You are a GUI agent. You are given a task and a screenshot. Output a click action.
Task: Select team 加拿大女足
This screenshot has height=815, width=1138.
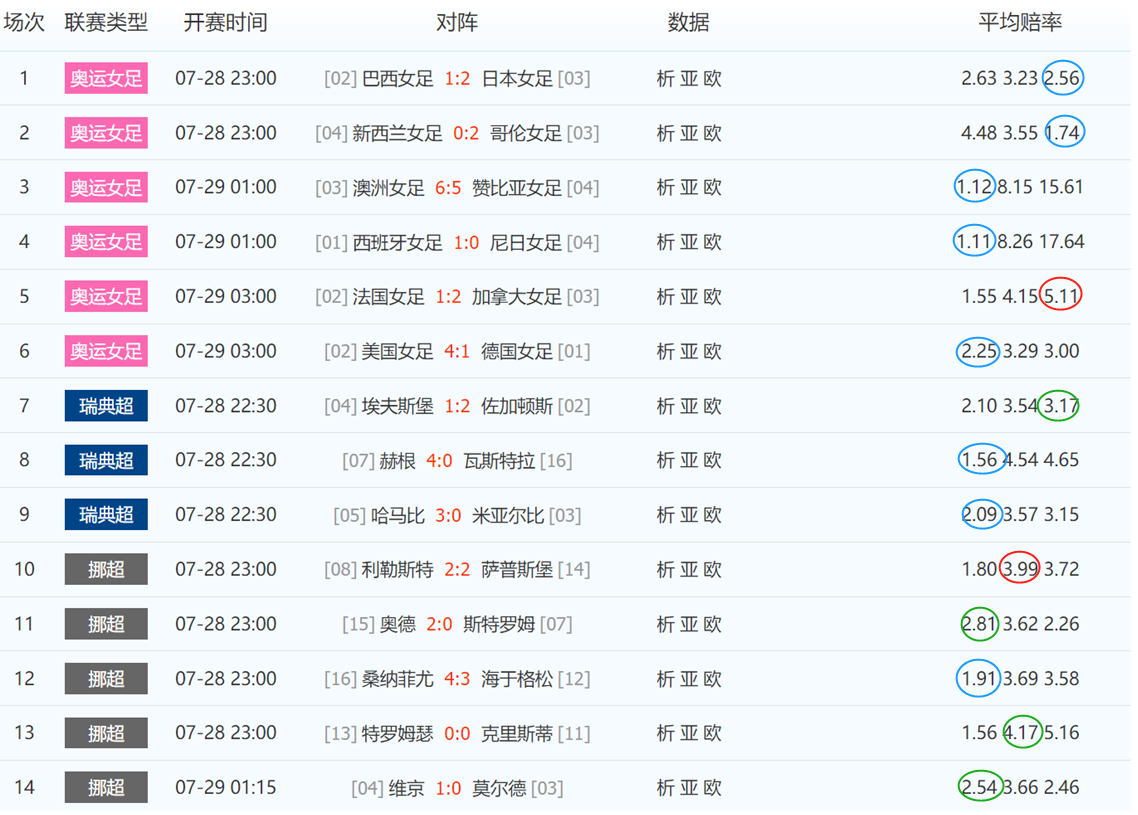point(517,296)
